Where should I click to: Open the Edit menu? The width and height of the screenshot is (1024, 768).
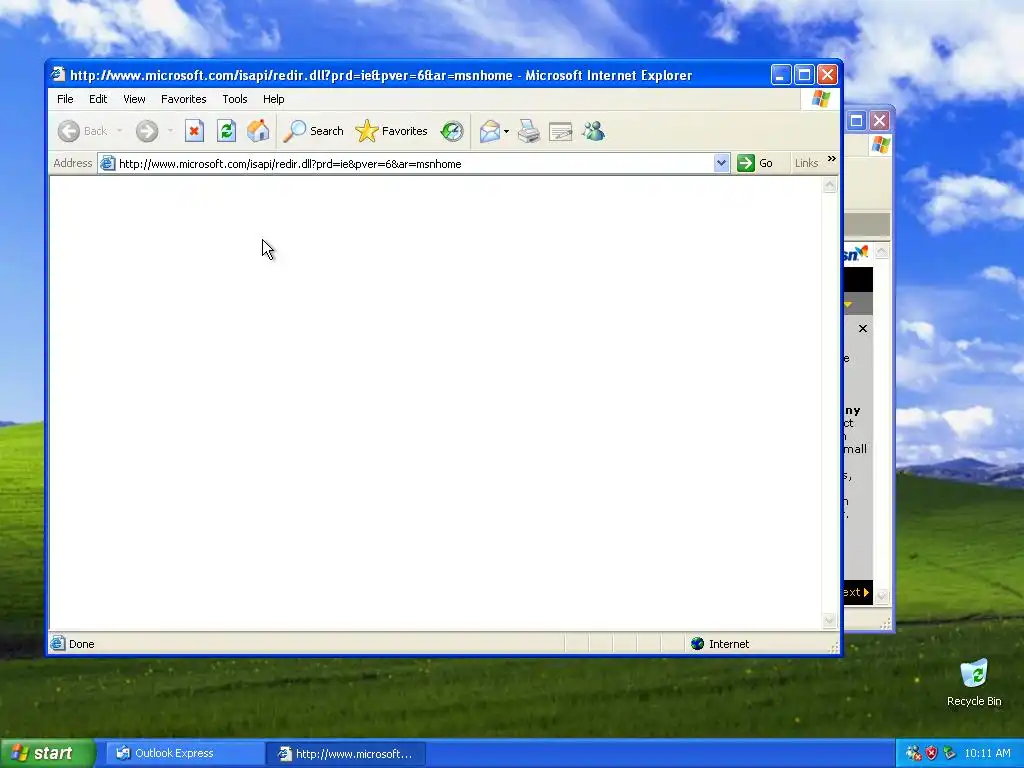98,99
